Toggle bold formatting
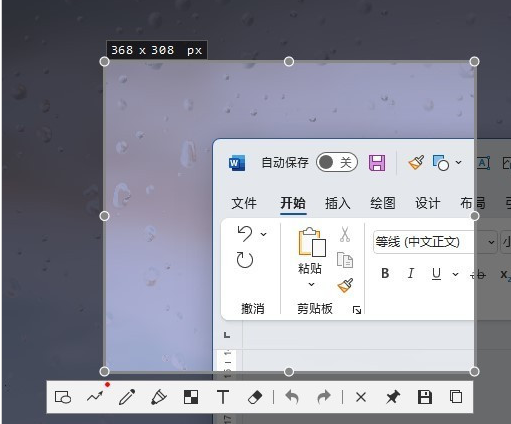The image size is (511, 424). [385, 274]
